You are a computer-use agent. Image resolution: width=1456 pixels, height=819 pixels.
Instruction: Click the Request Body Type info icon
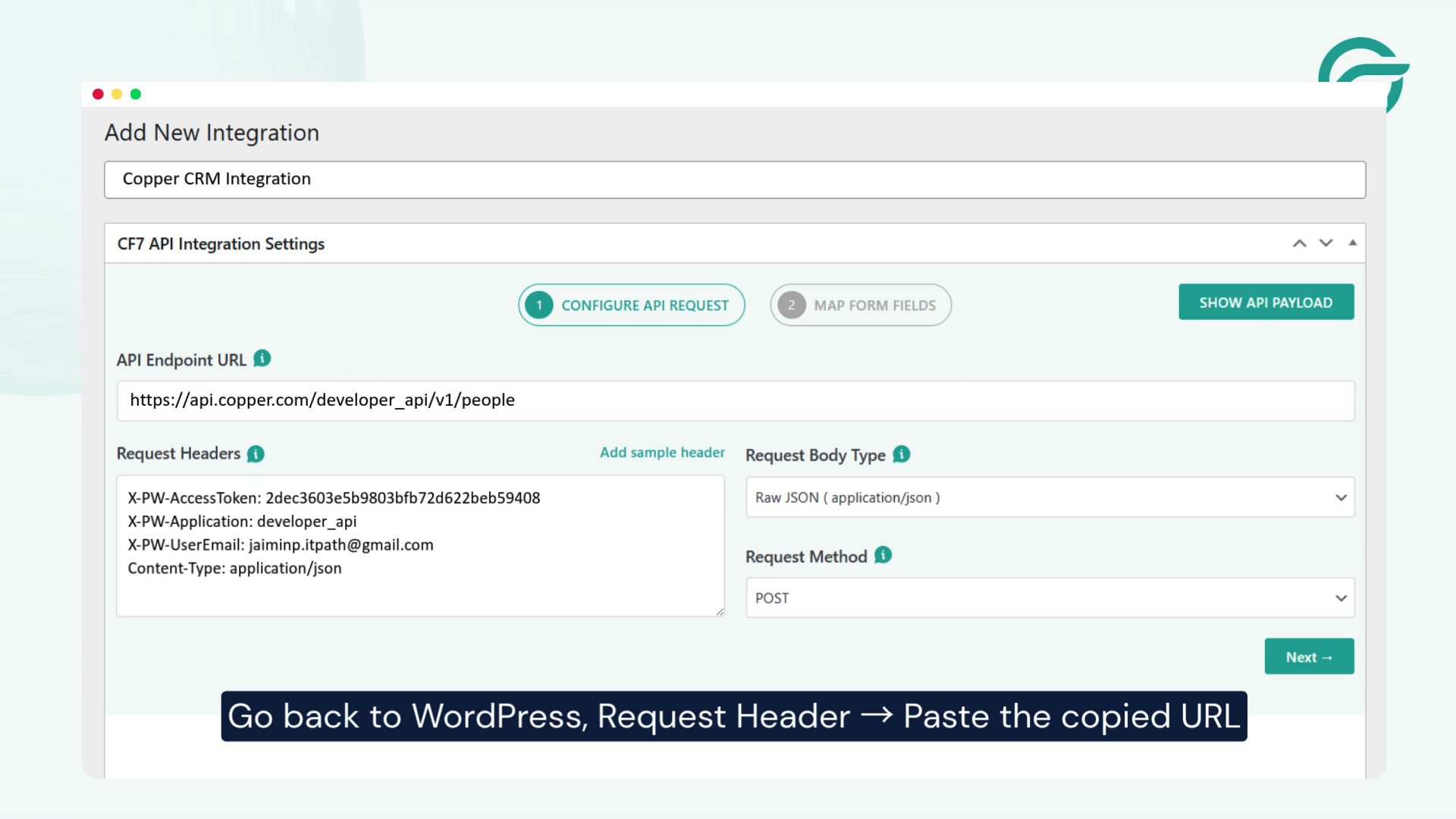pos(902,454)
